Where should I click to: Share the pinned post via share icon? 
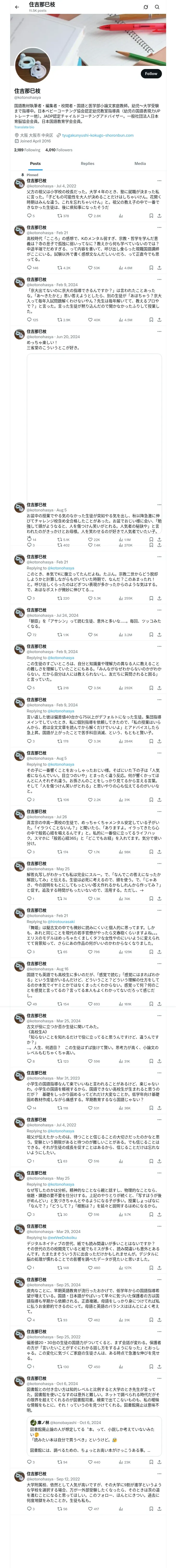pyautogui.click(x=159, y=216)
